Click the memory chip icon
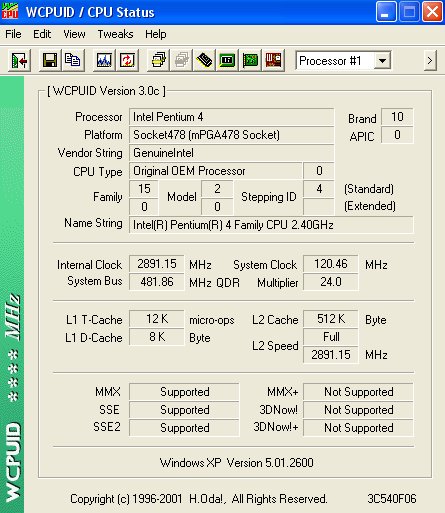The width and height of the screenshot is (445, 513). coord(204,61)
